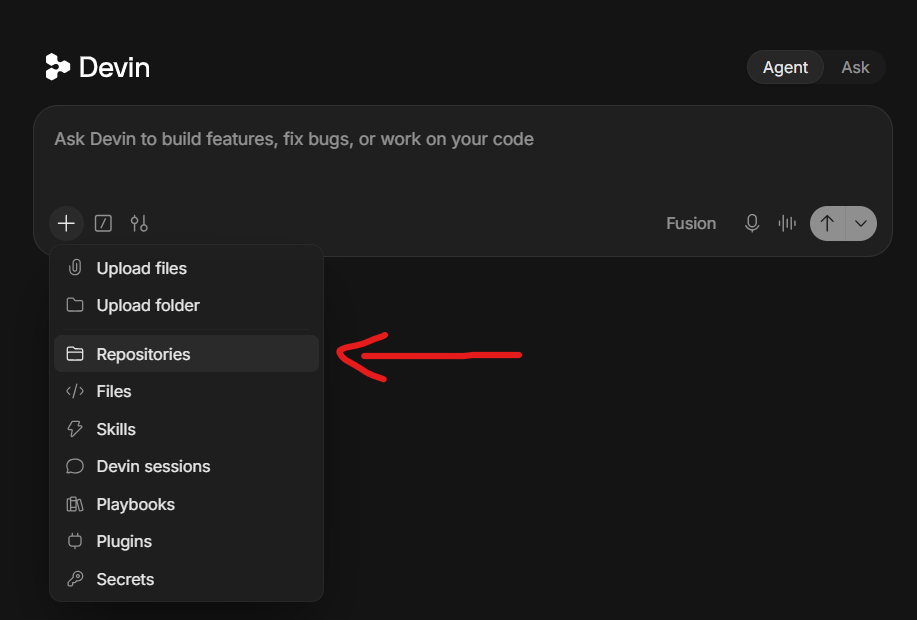The image size is (917, 620).
Task: Select Playbooks in the attach menu
Action: click(x=187, y=504)
